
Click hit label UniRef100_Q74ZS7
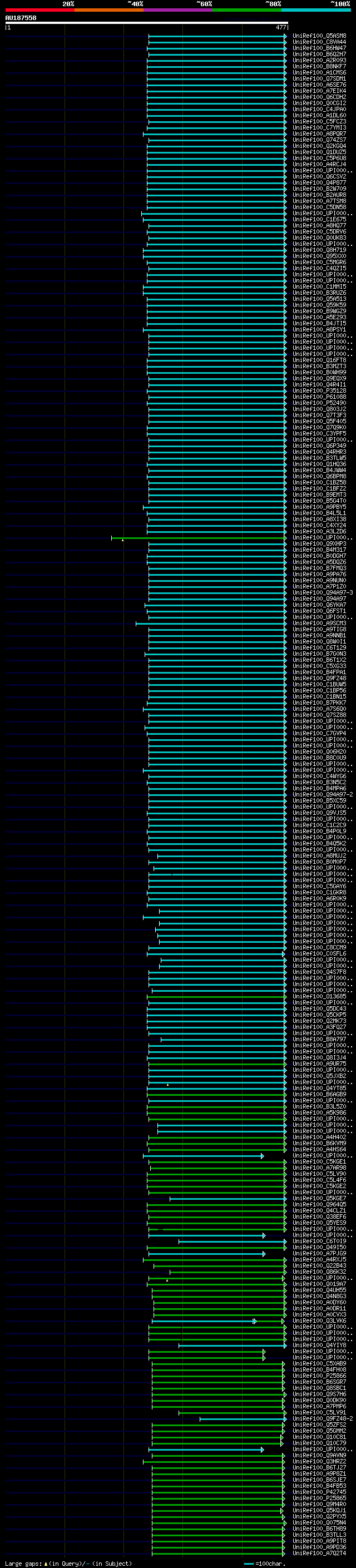pyautogui.click(x=319, y=140)
